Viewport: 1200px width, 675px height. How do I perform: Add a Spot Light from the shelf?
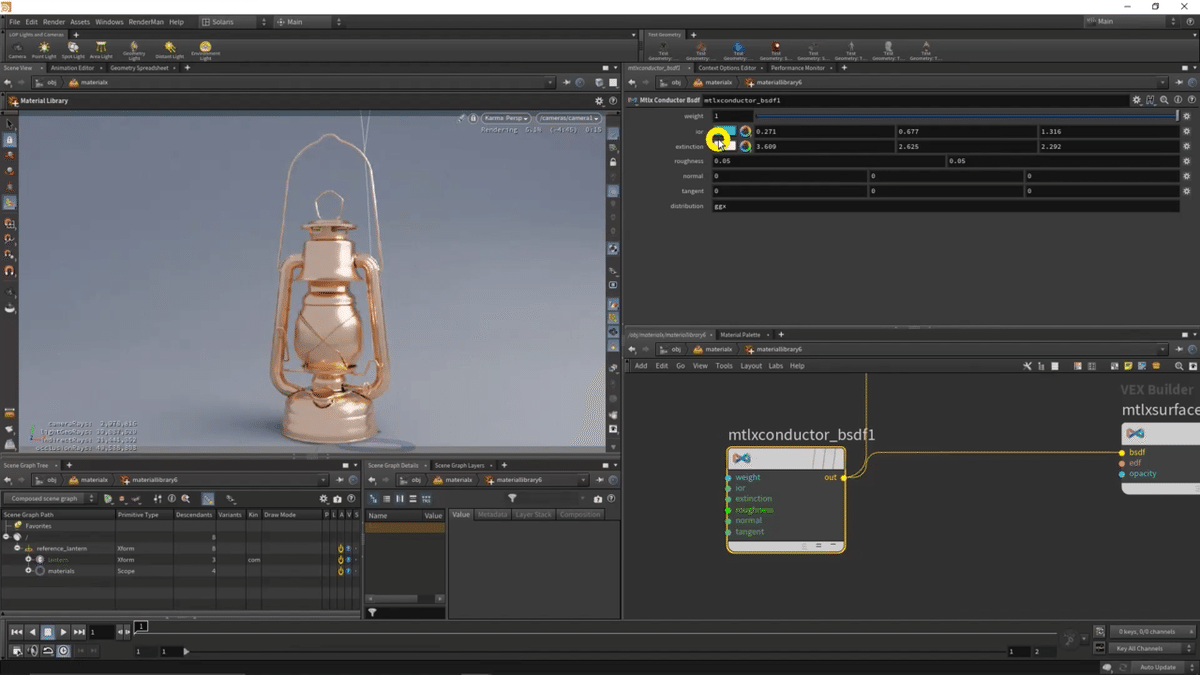coord(73,49)
